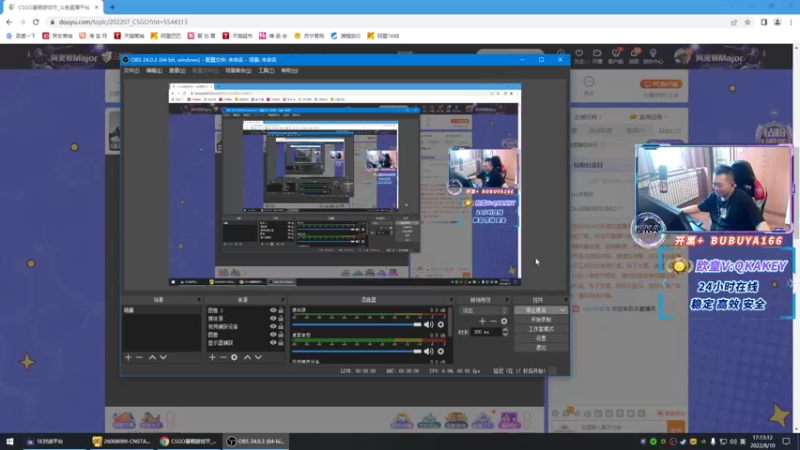Toggle visibility eye of 媒体源 source
800x450 pixels.
273,318
